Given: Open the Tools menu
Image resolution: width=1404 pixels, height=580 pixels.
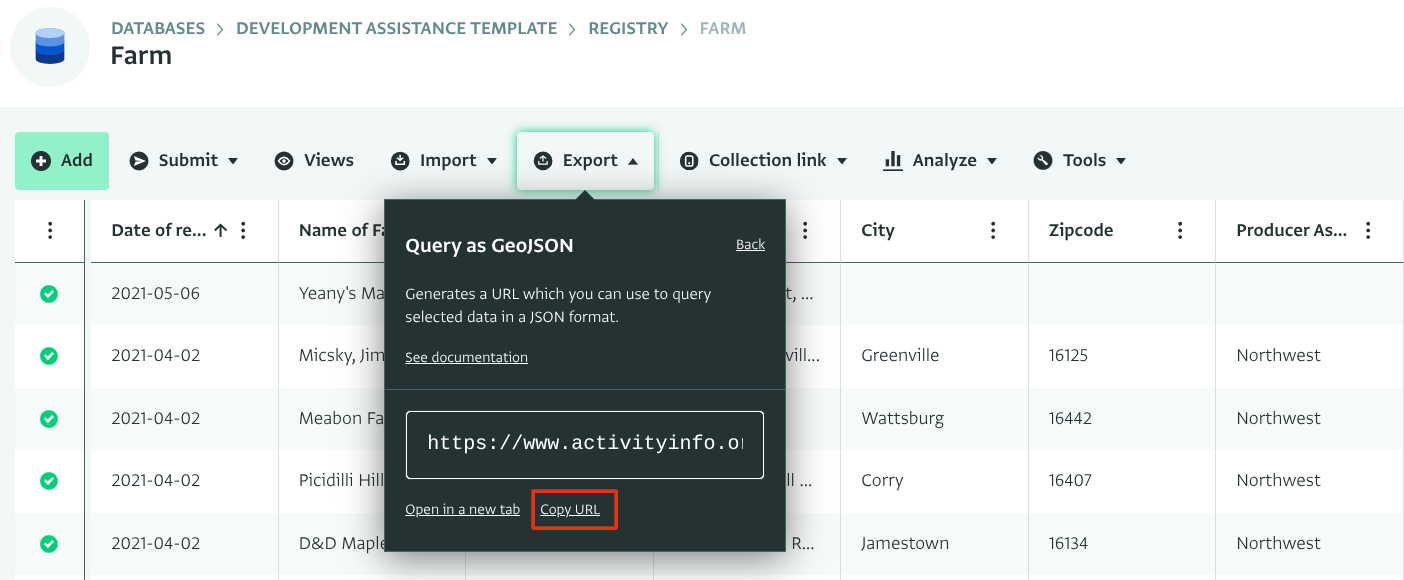Looking at the screenshot, I should pyautogui.click(x=1080, y=161).
